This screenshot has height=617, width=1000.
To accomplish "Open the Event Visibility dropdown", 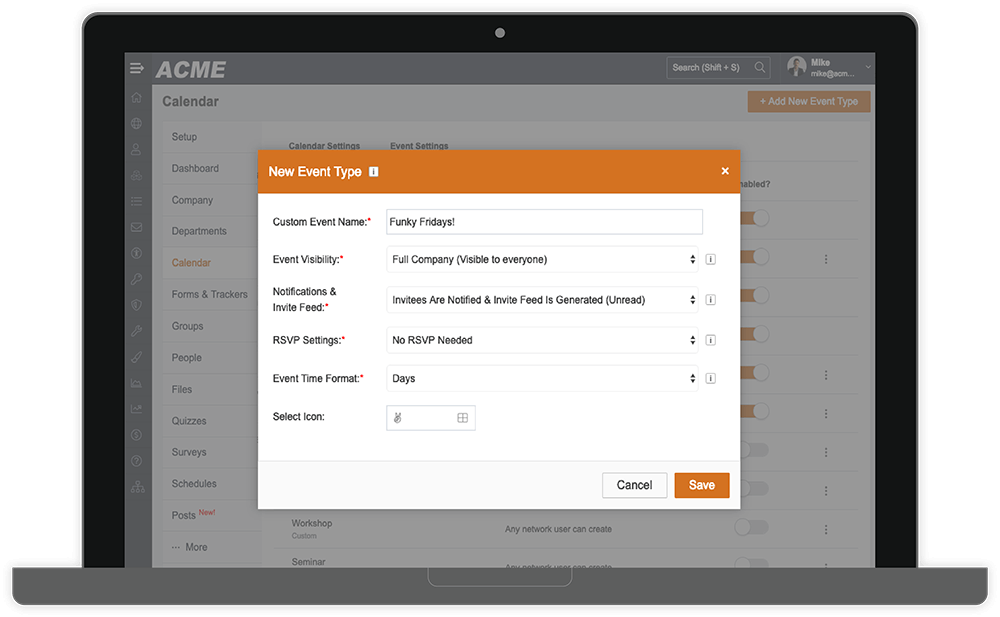I will click(542, 260).
